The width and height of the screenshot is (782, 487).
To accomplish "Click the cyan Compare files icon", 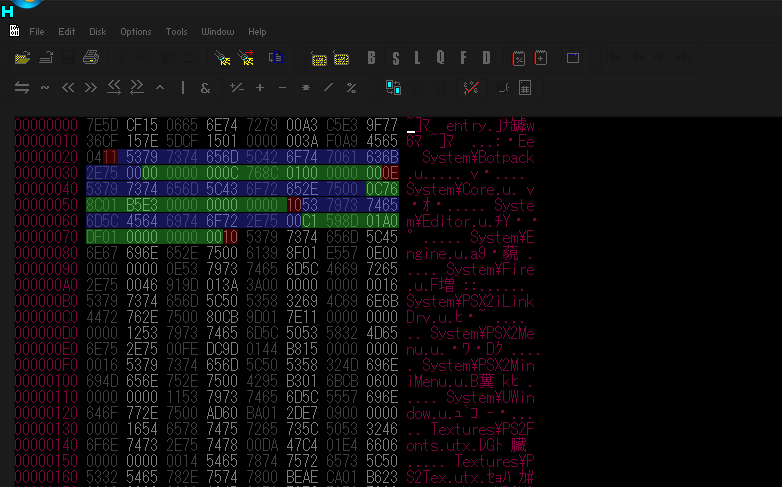I will (x=393, y=88).
